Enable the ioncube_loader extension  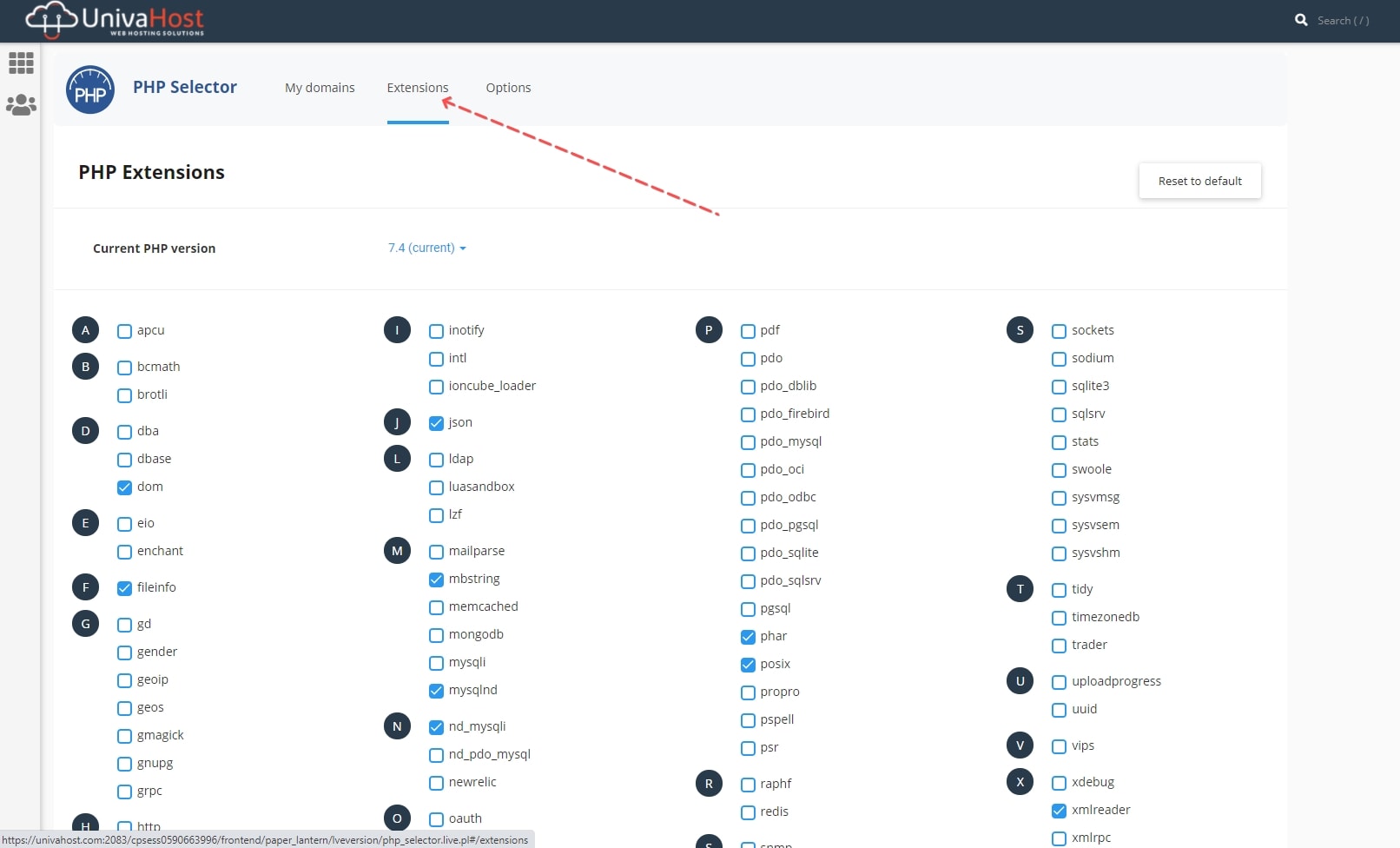436,387
